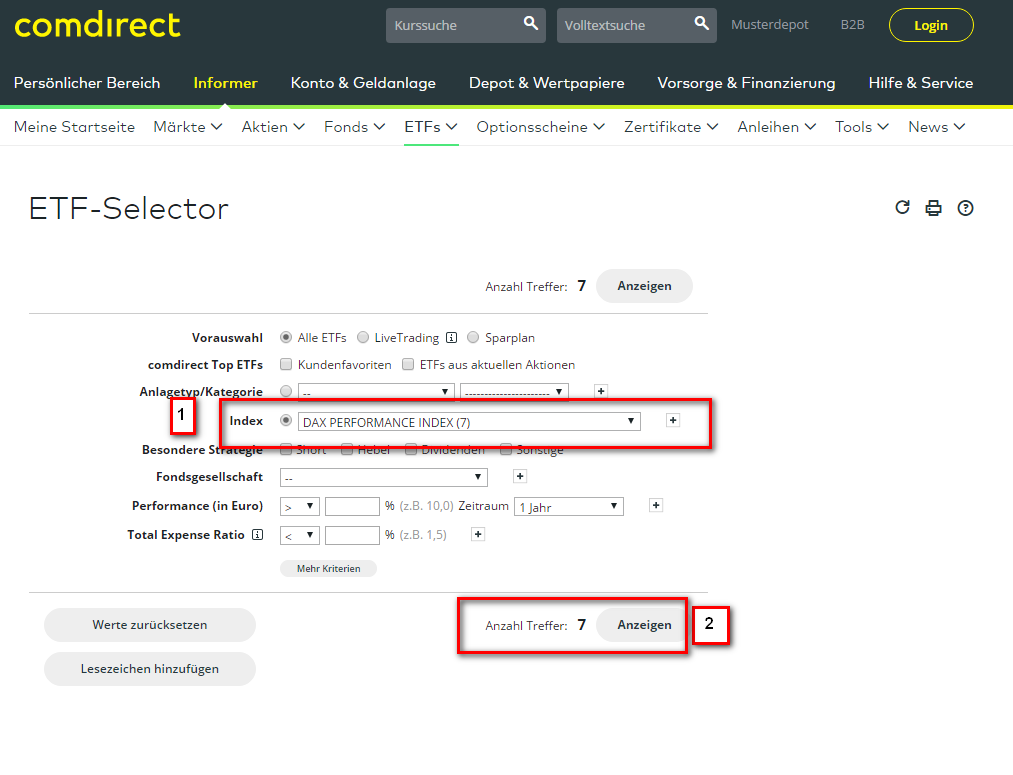
Task: Open the Depot & Wertpapiere menu
Action: (x=546, y=83)
